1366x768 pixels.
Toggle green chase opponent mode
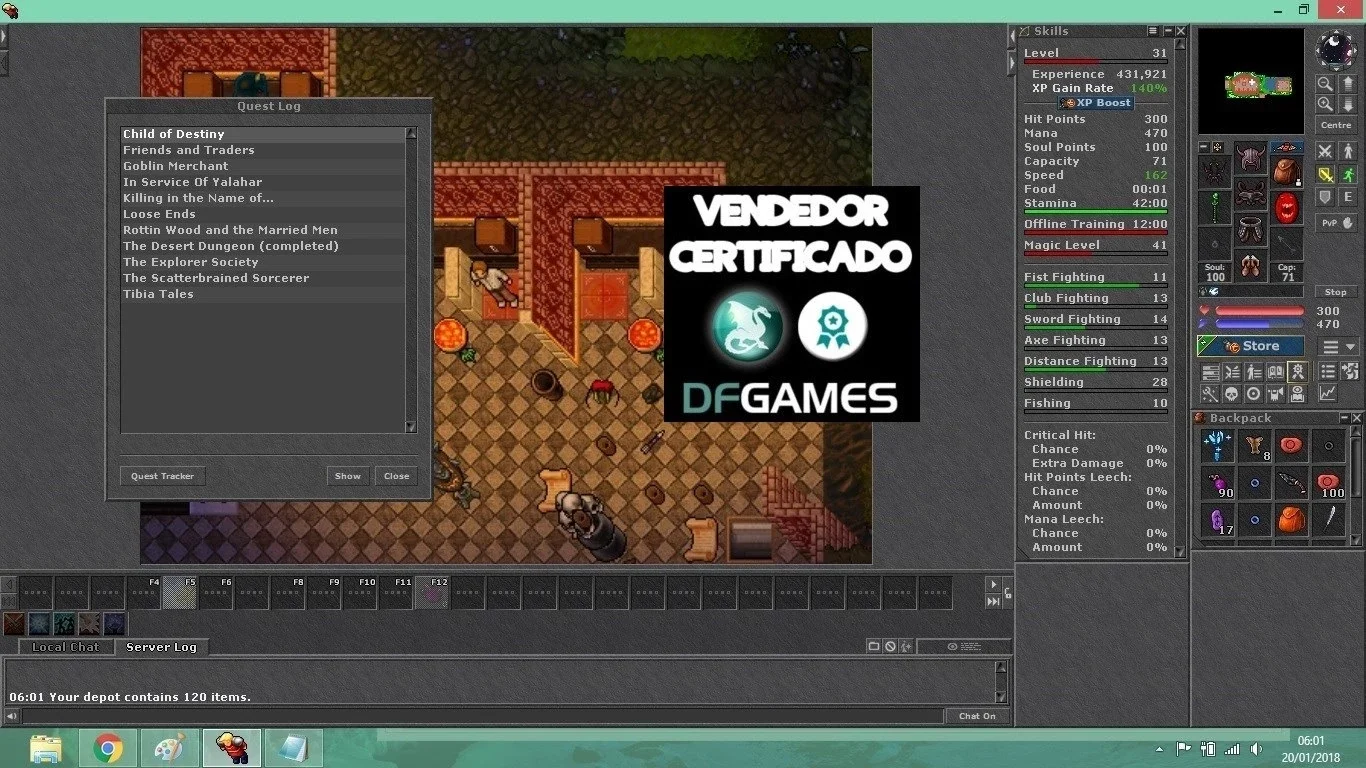(x=1348, y=174)
